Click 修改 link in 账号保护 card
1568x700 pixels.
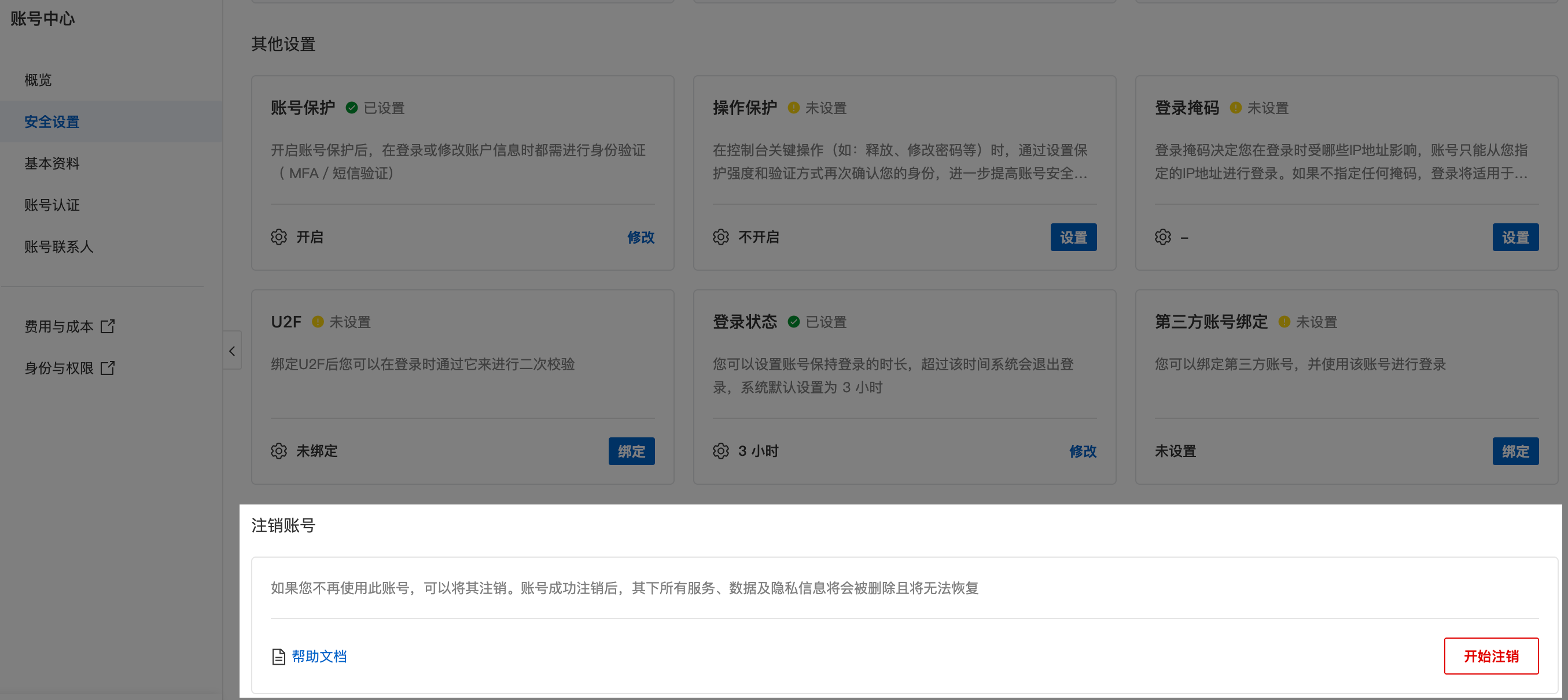click(x=641, y=237)
